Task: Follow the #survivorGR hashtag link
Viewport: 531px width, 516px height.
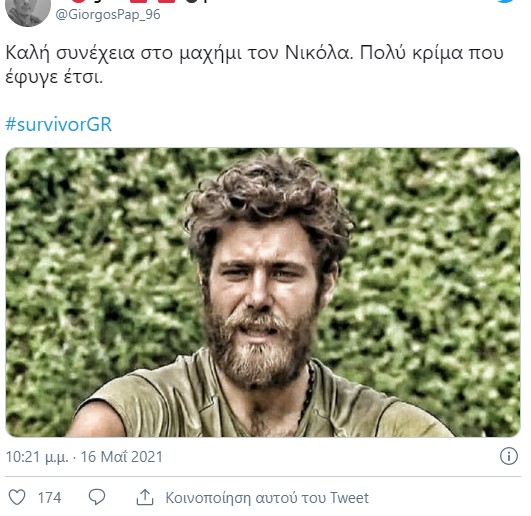Action: tap(58, 124)
